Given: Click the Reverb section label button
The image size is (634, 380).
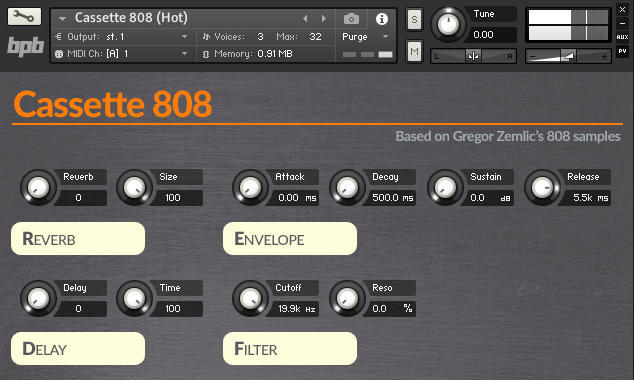Looking at the screenshot, I should tap(78, 239).
